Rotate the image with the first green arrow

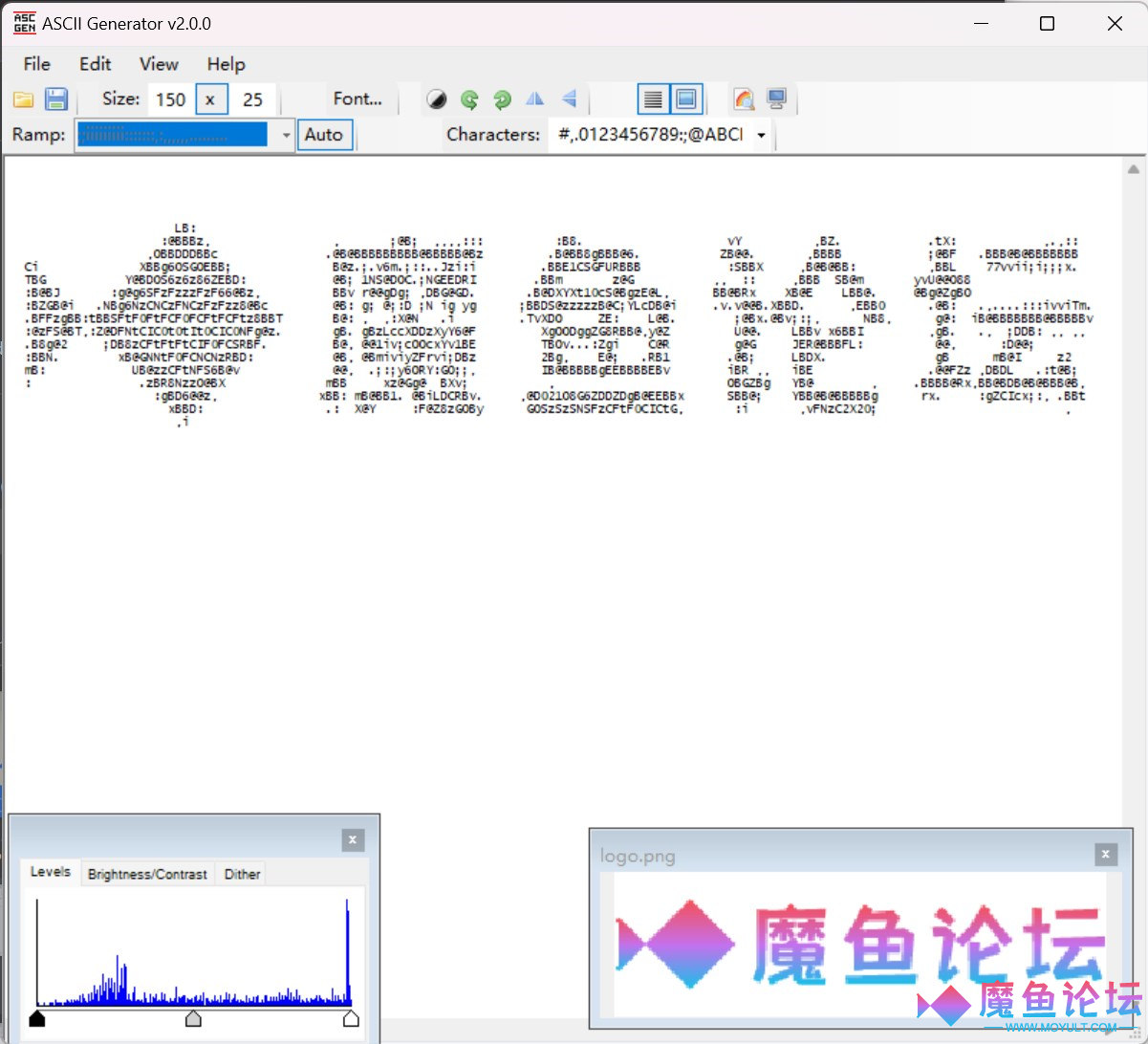click(x=469, y=99)
